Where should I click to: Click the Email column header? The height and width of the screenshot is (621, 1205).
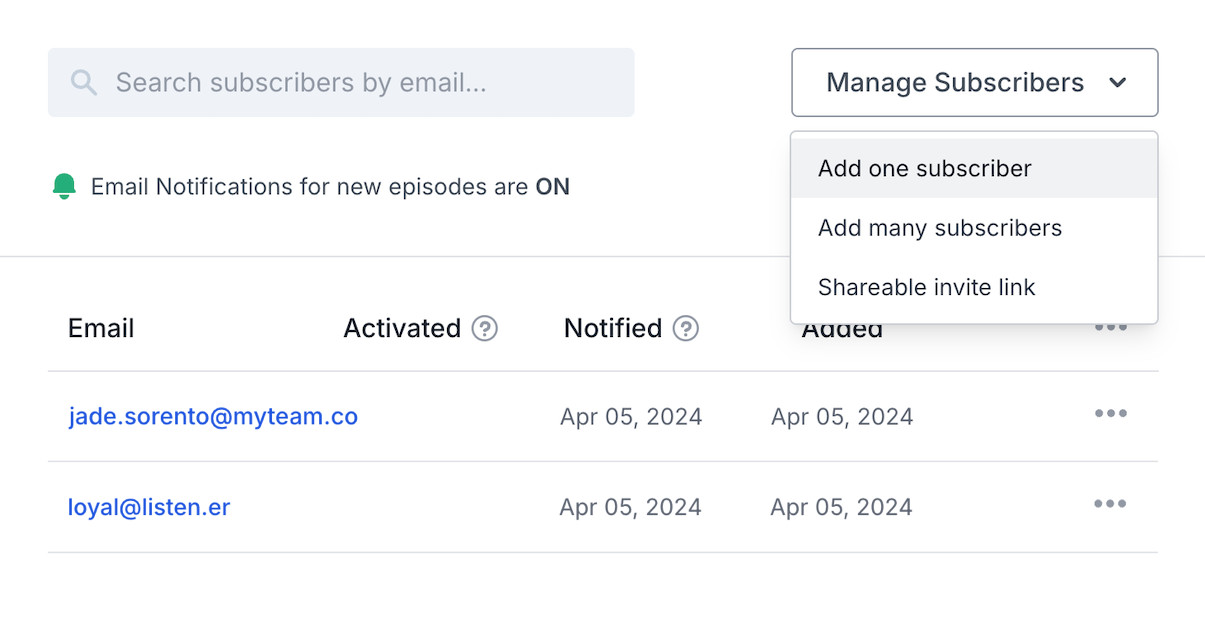pyautogui.click(x=101, y=328)
